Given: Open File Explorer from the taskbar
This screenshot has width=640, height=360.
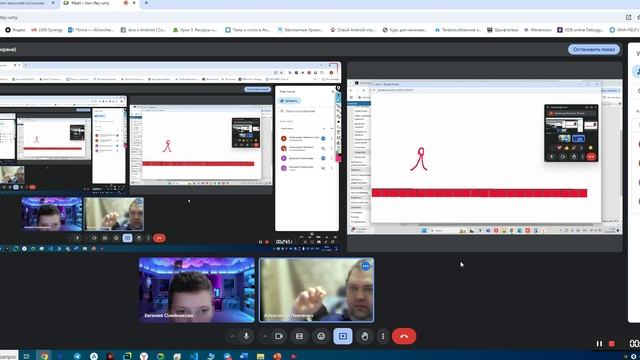Looking at the screenshot, I should pos(260,356).
